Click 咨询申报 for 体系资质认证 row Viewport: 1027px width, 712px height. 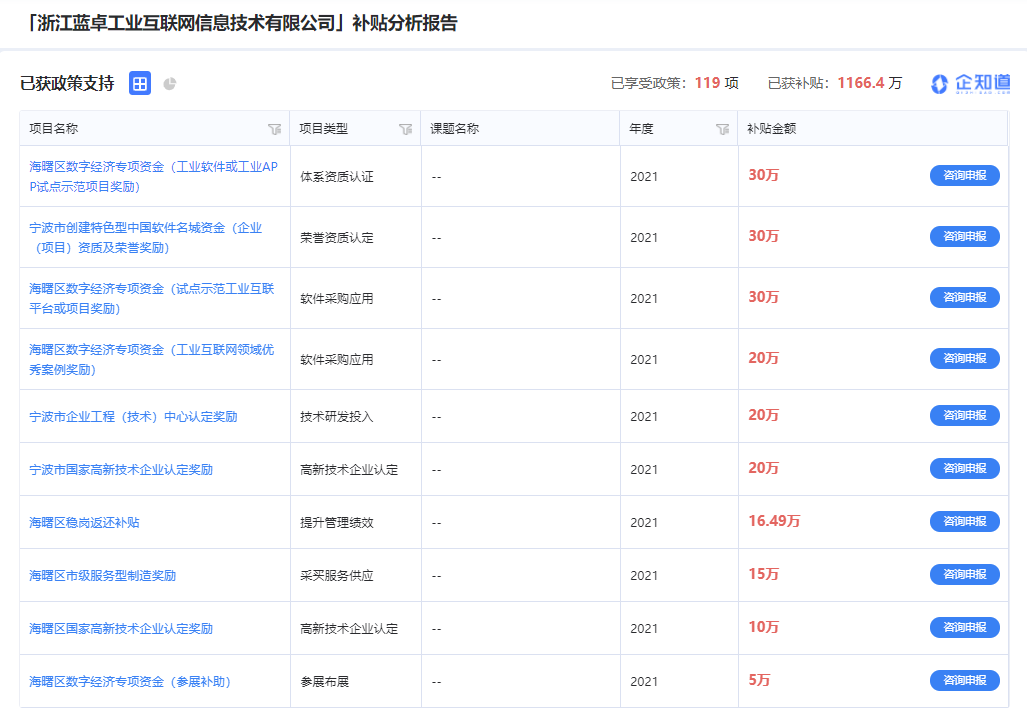click(965, 176)
